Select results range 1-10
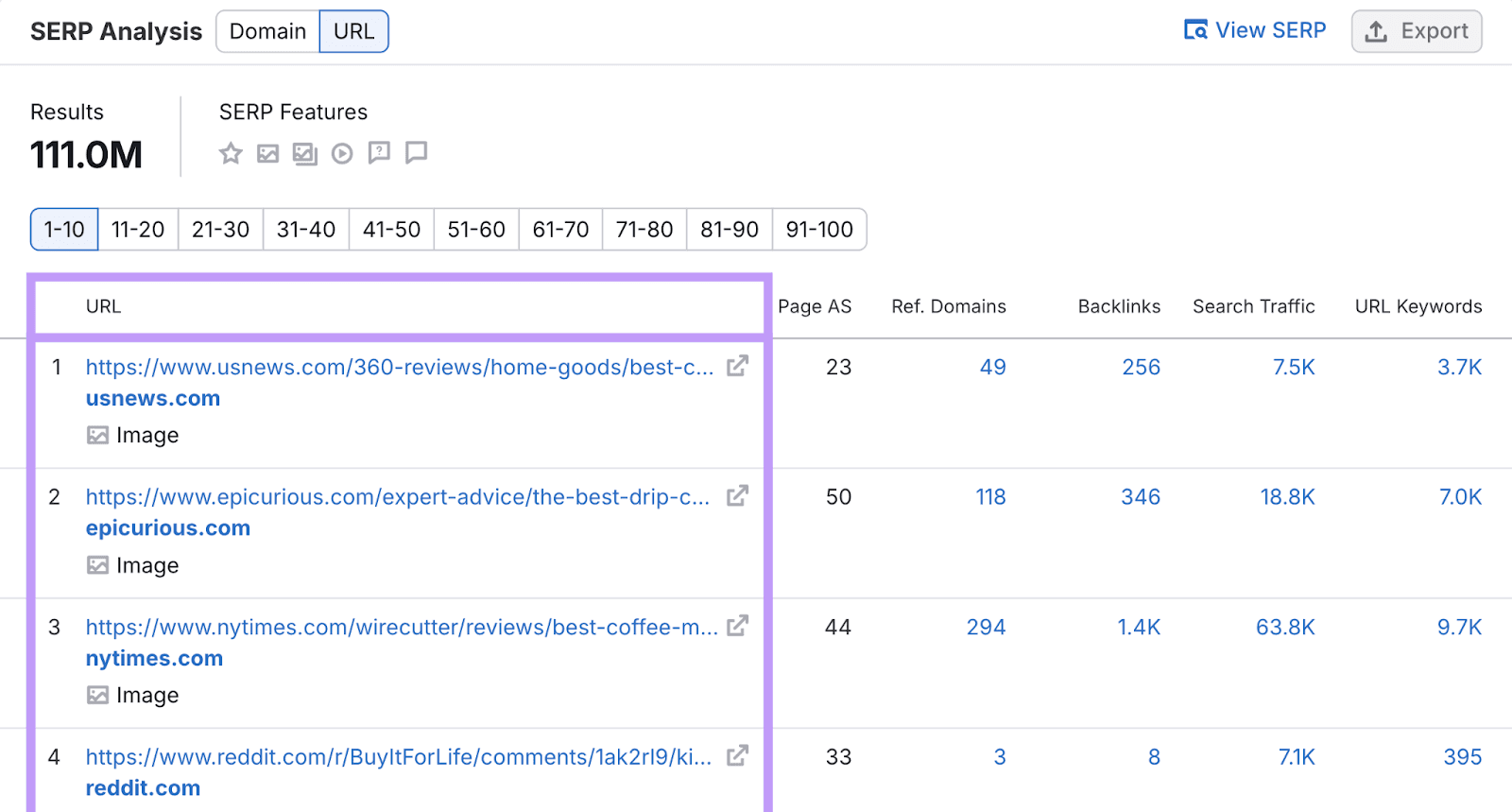Image resolution: width=1512 pixels, height=812 pixels. click(64, 229)
